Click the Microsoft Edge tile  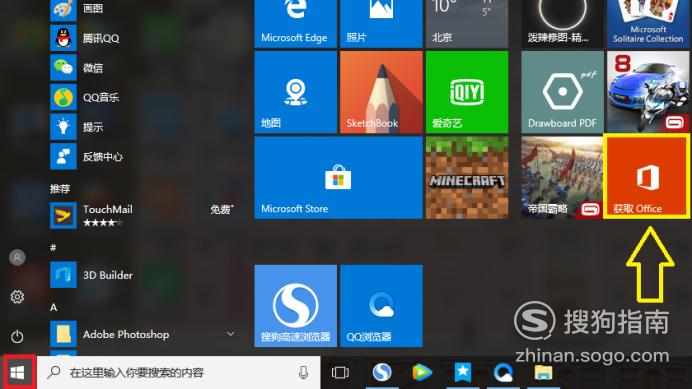click(295, 23)
